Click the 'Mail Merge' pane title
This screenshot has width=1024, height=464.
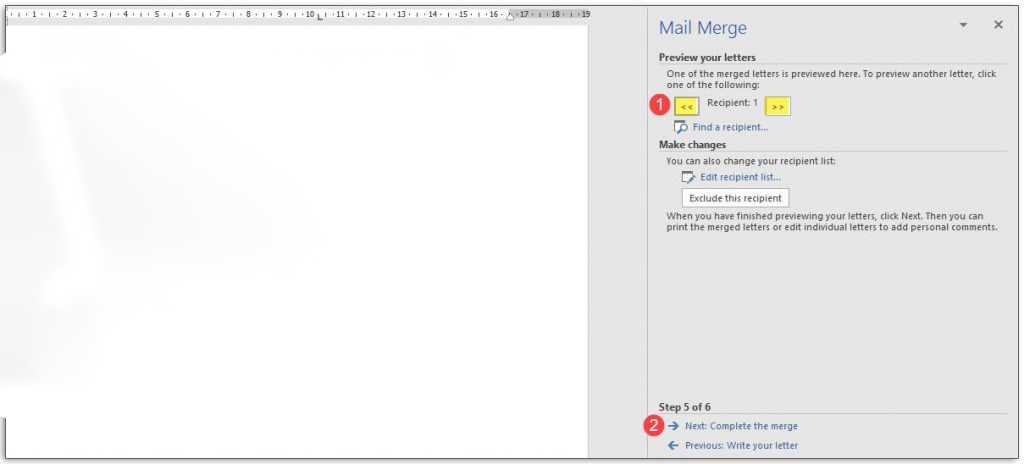point(703,28)
